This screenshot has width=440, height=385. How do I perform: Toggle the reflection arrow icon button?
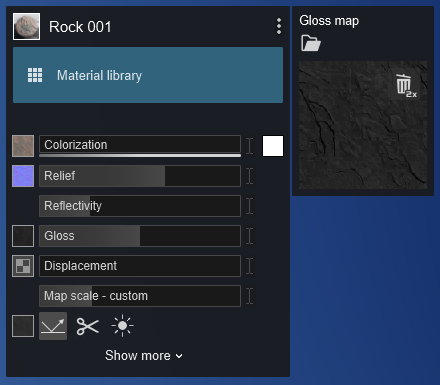click(x=53, y=326)
